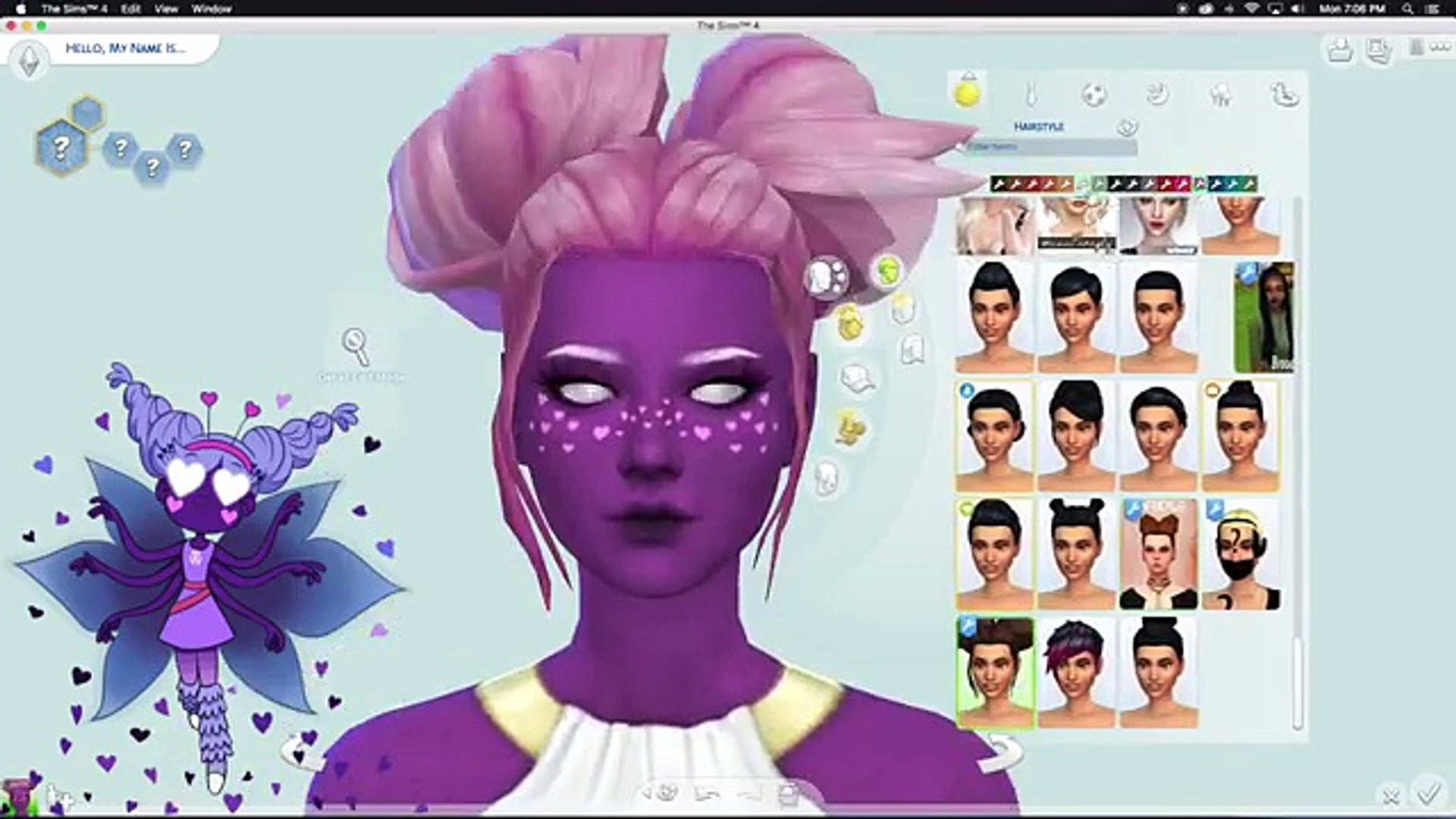Screen dimensions: 1456x819
Task: Choose the thumbnail with question mark and black mask
Action: [x=1241, y=554]
